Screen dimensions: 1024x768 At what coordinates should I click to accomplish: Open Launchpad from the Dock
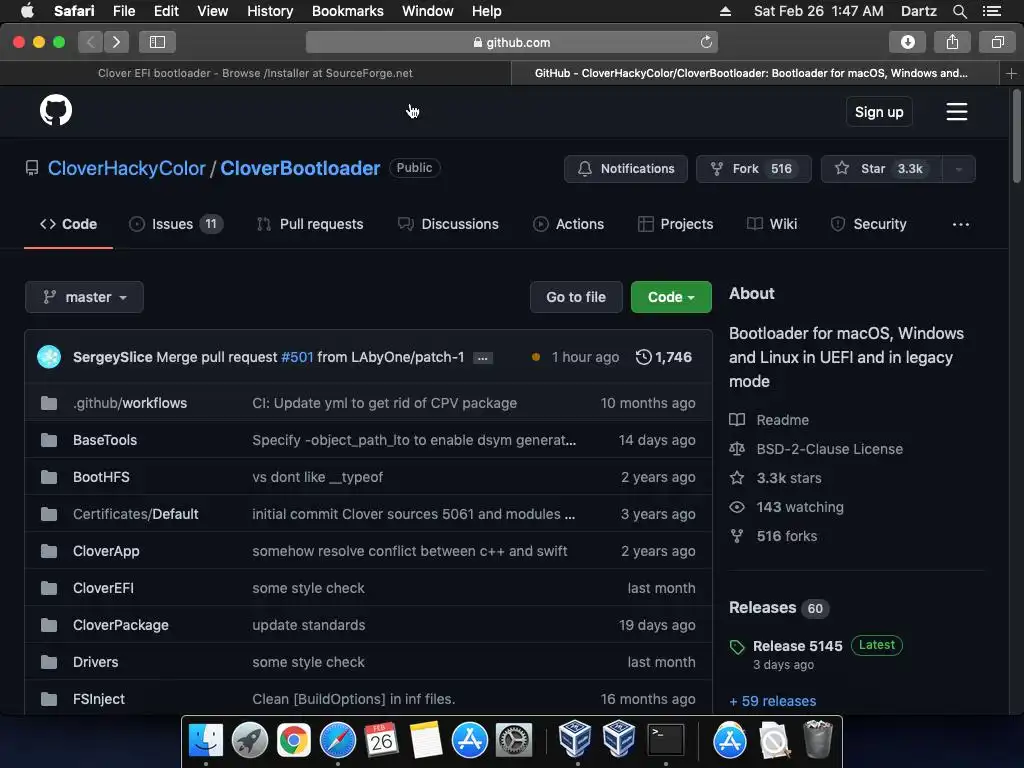click(249, 741)
